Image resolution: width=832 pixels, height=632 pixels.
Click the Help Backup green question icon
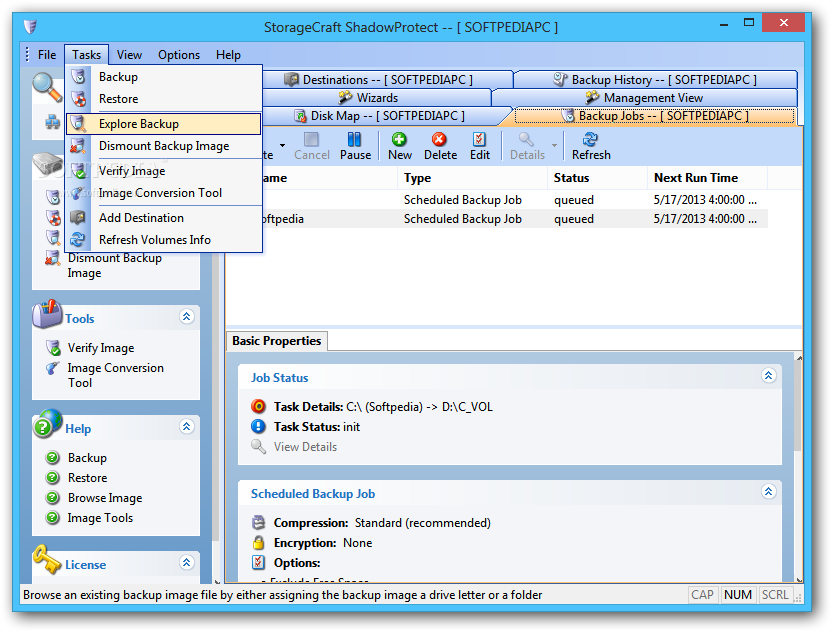click(x=52, y=457)
